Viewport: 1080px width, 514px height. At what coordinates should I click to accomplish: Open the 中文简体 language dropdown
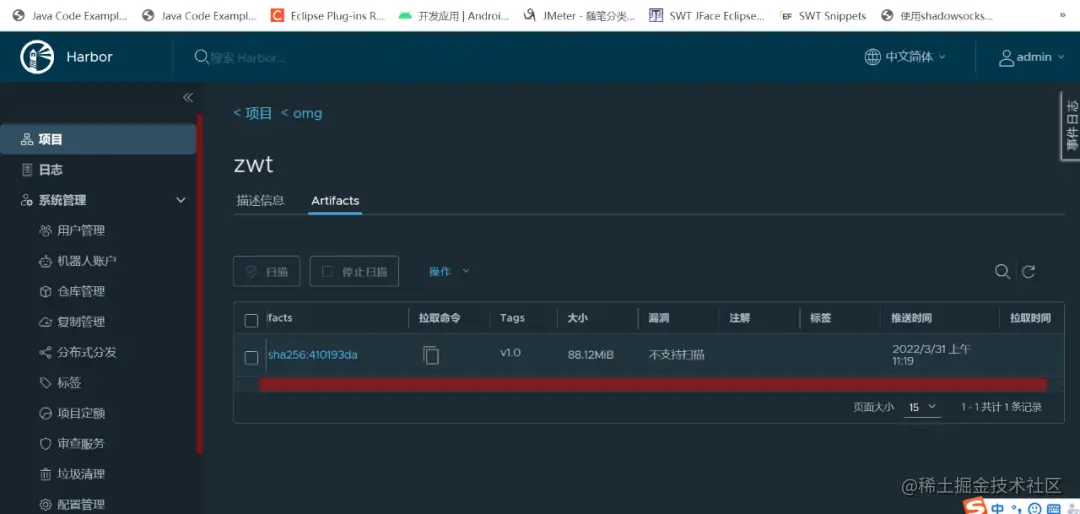pos(906,56)
